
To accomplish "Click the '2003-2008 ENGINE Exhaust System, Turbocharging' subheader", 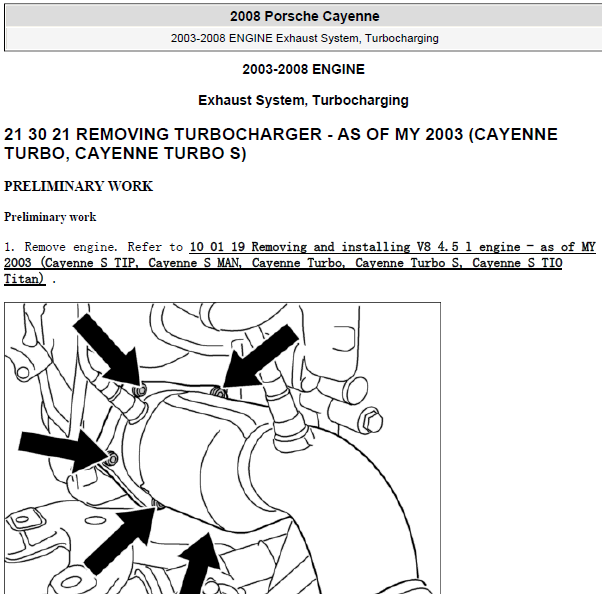I will pos(304,38).
